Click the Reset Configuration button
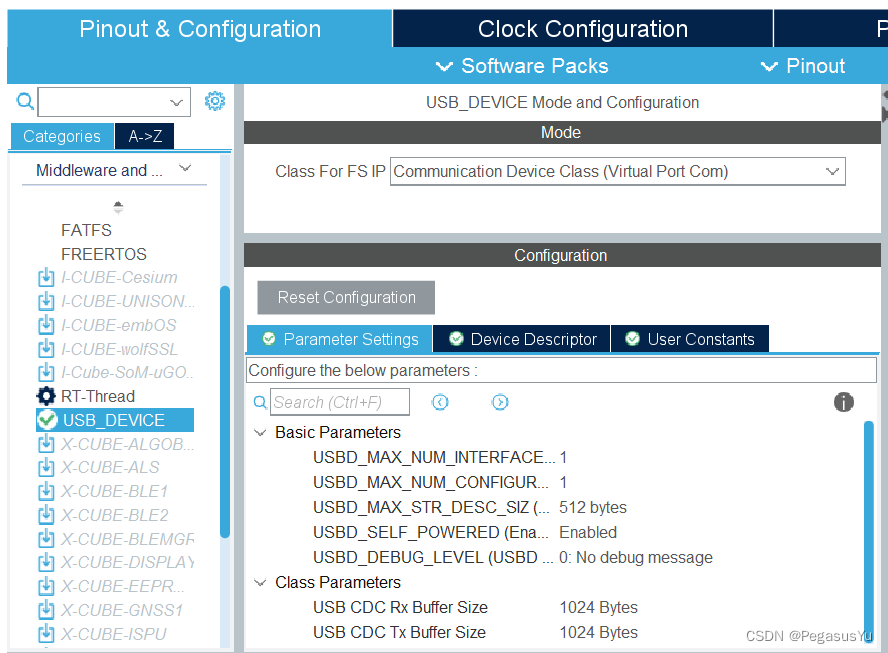 [x=346, y=297]
